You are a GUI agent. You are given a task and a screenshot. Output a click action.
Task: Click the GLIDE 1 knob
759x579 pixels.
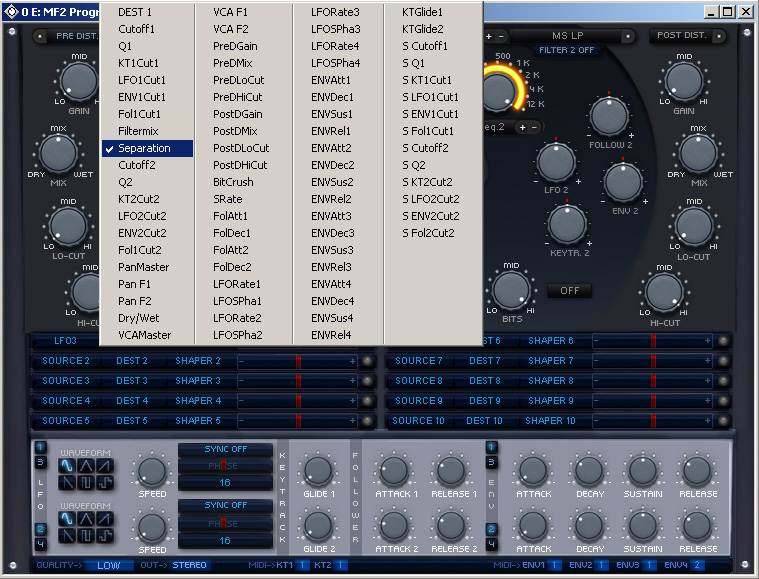tap(318, 470)
